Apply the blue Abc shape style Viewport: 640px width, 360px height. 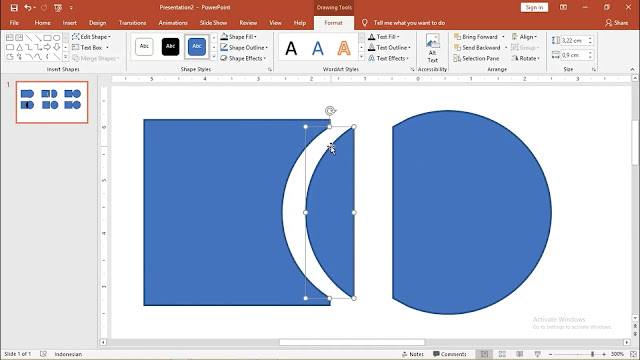[197, 47]
